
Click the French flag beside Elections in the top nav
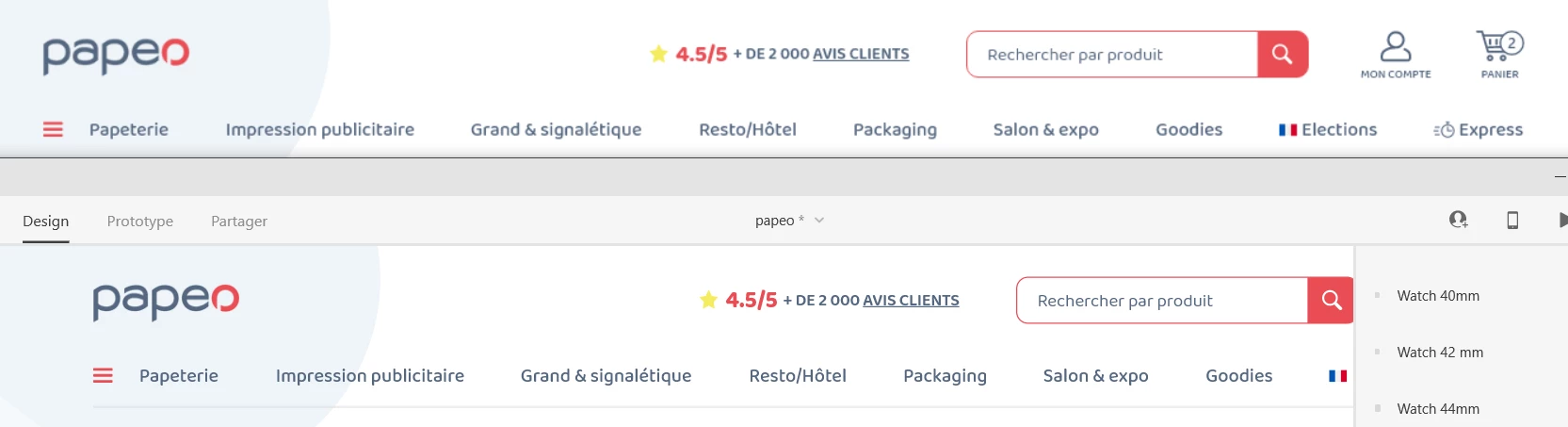[1287, 130]
